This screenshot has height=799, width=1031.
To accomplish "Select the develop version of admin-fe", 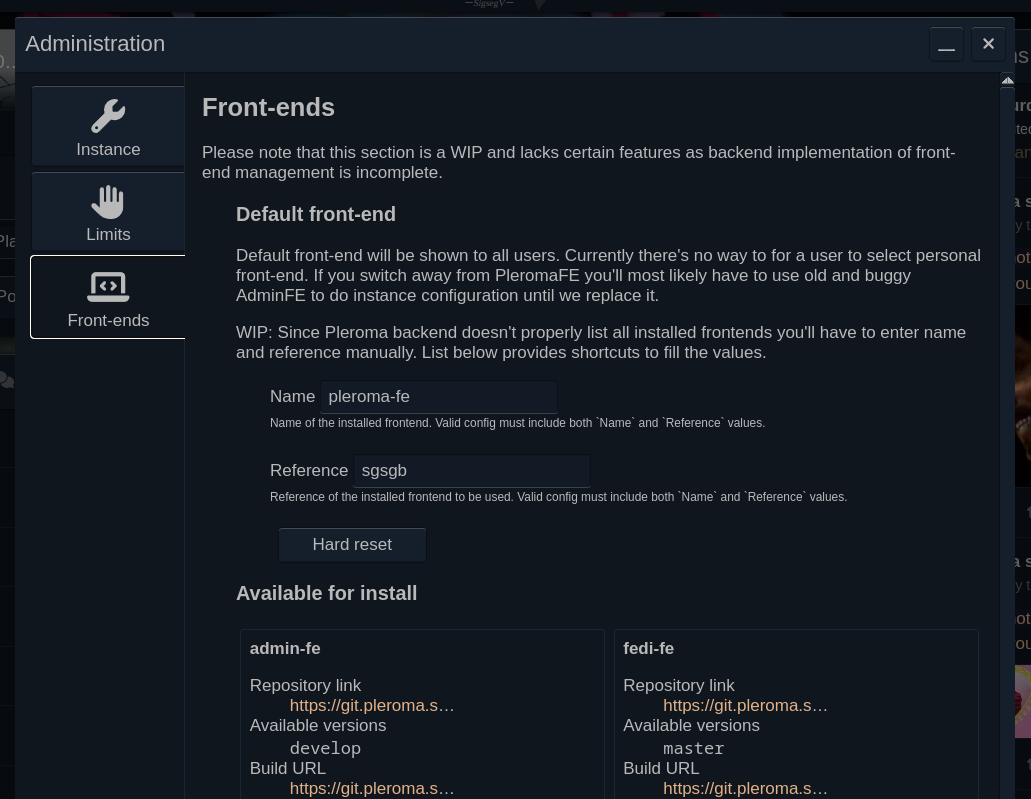I will coord(325,748).
